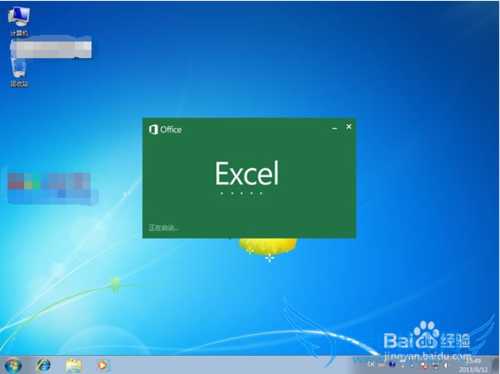The width and height of the screenshot is (500, 374).
Task: Open the Action Center flag icon
Action: tap(425, 366)
